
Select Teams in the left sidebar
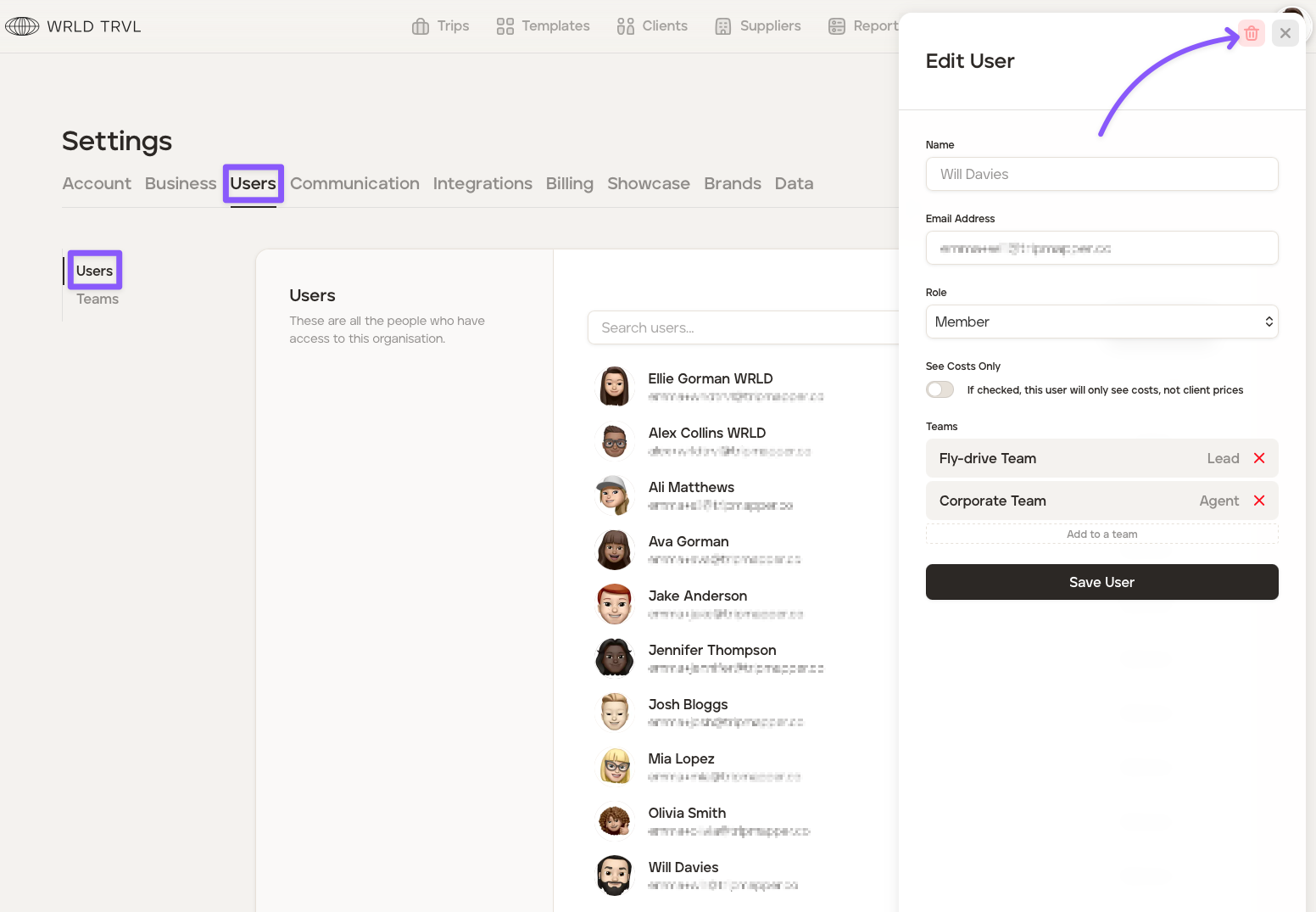pos(98,299)
